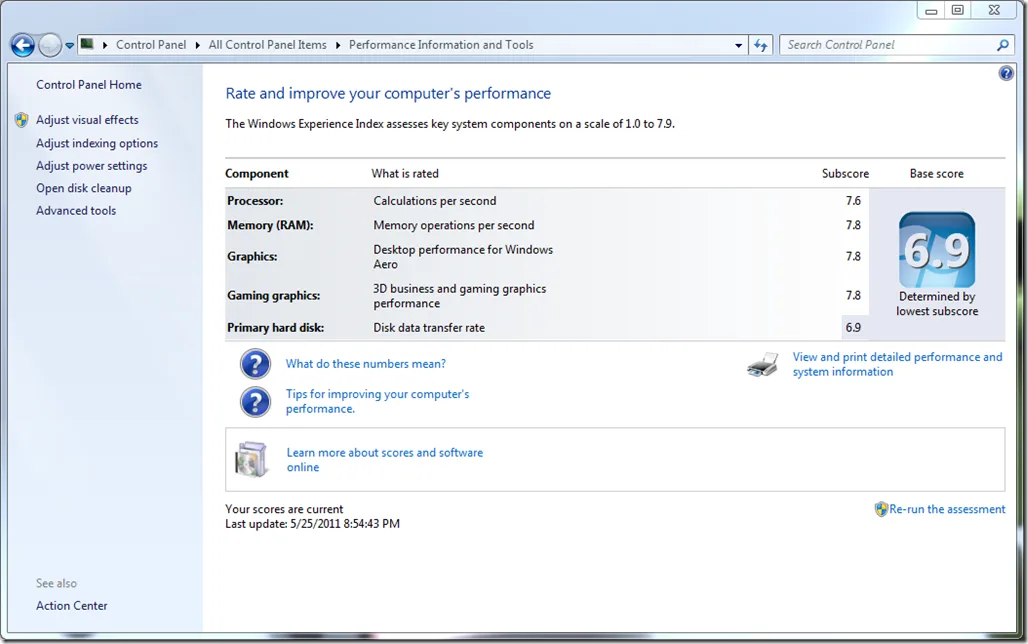Image resolution: width=1028 pixels, height=644 pixels.
Task: Select Control Panel in the breadcrumb bar
Action: click(x=151, y=45)
